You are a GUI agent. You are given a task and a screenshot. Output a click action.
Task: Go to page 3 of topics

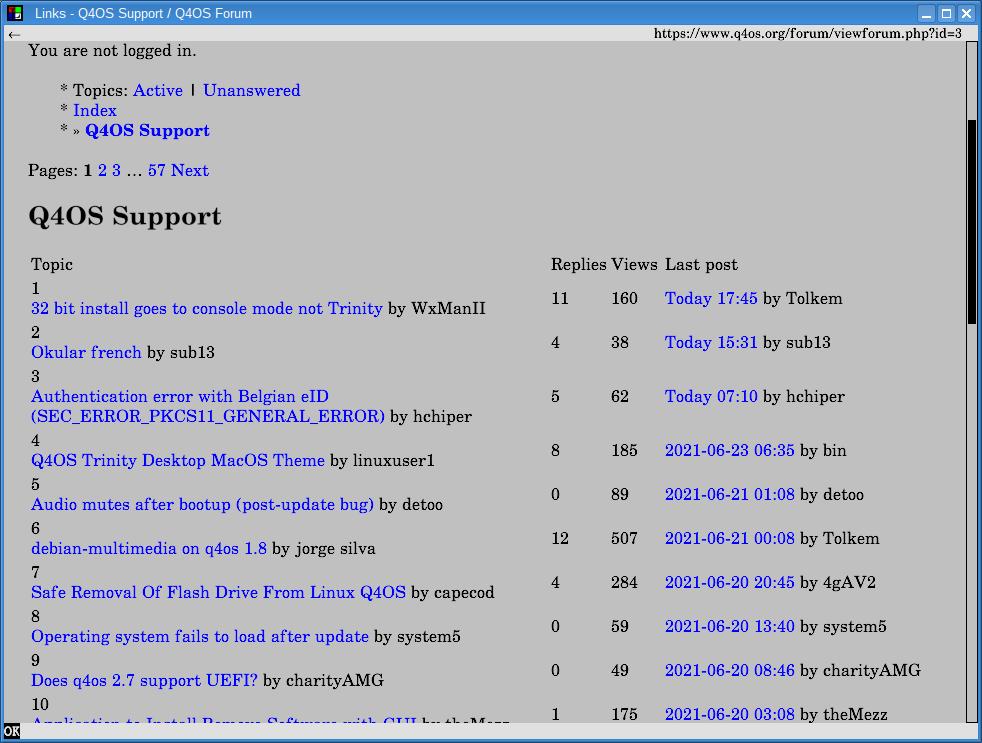[x=116, y=170]
